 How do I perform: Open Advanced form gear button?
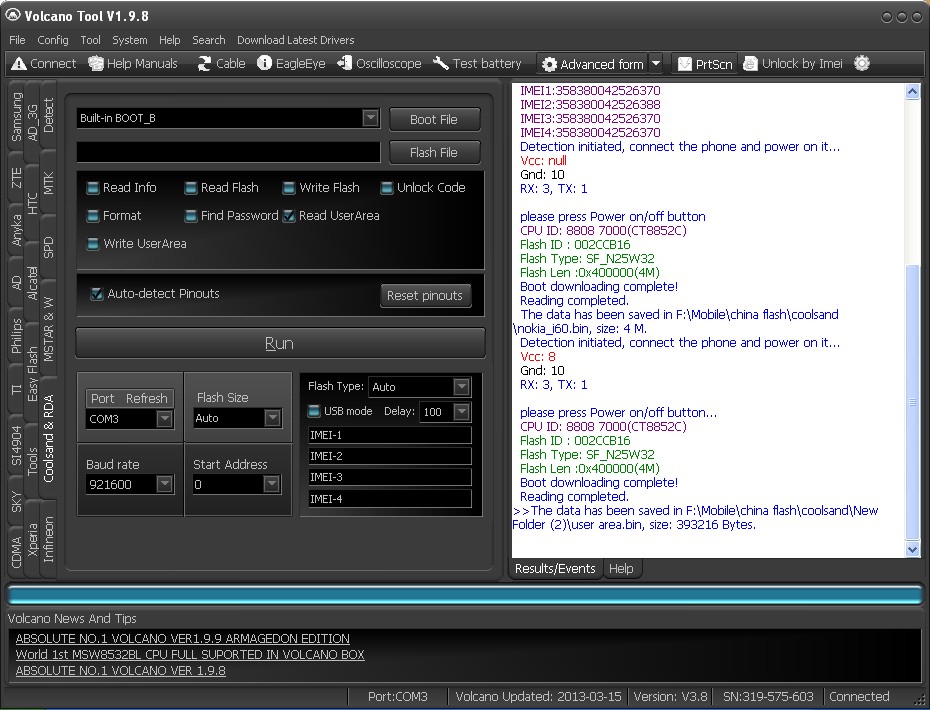coord(593,64)
